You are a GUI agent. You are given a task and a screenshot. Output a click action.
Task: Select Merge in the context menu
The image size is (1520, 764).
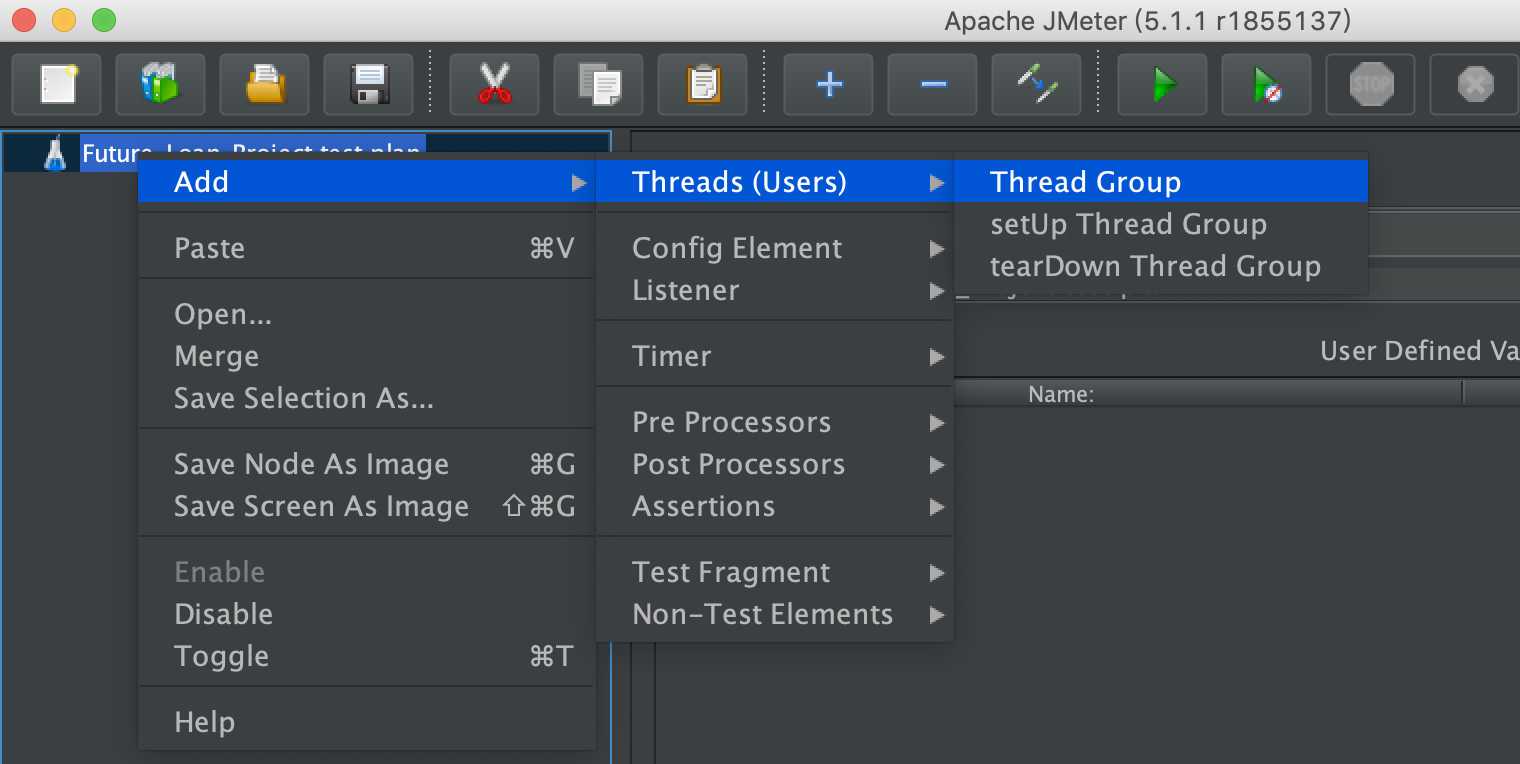[366, 356]
